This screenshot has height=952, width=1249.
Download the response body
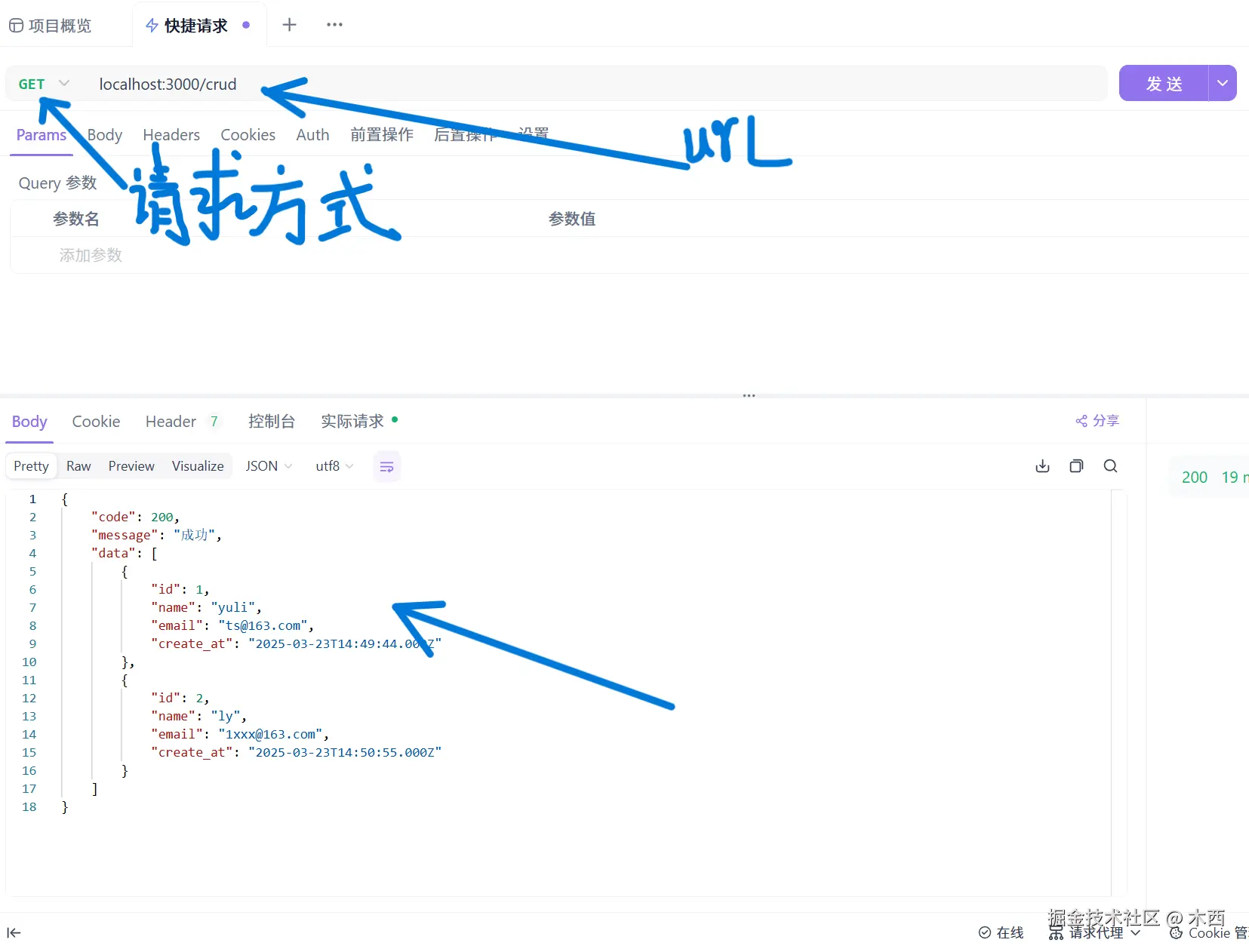1042,466
